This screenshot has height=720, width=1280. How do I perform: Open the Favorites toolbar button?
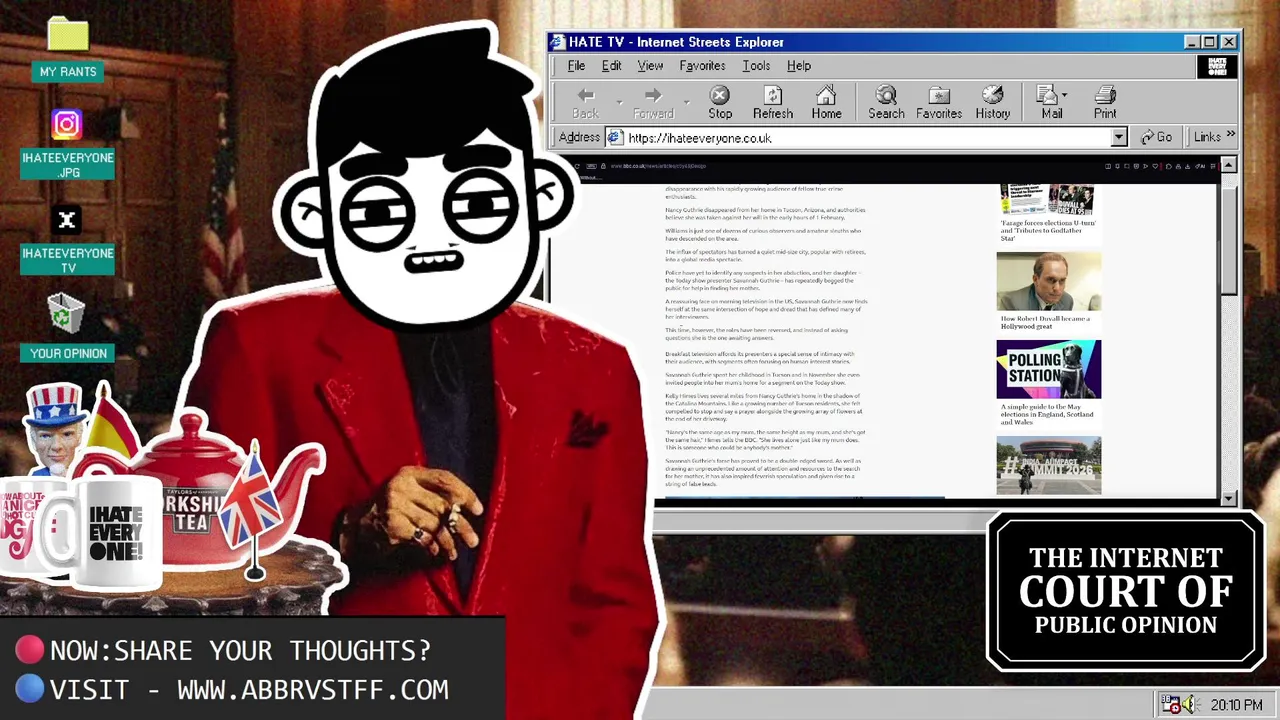tap(939, 103)
